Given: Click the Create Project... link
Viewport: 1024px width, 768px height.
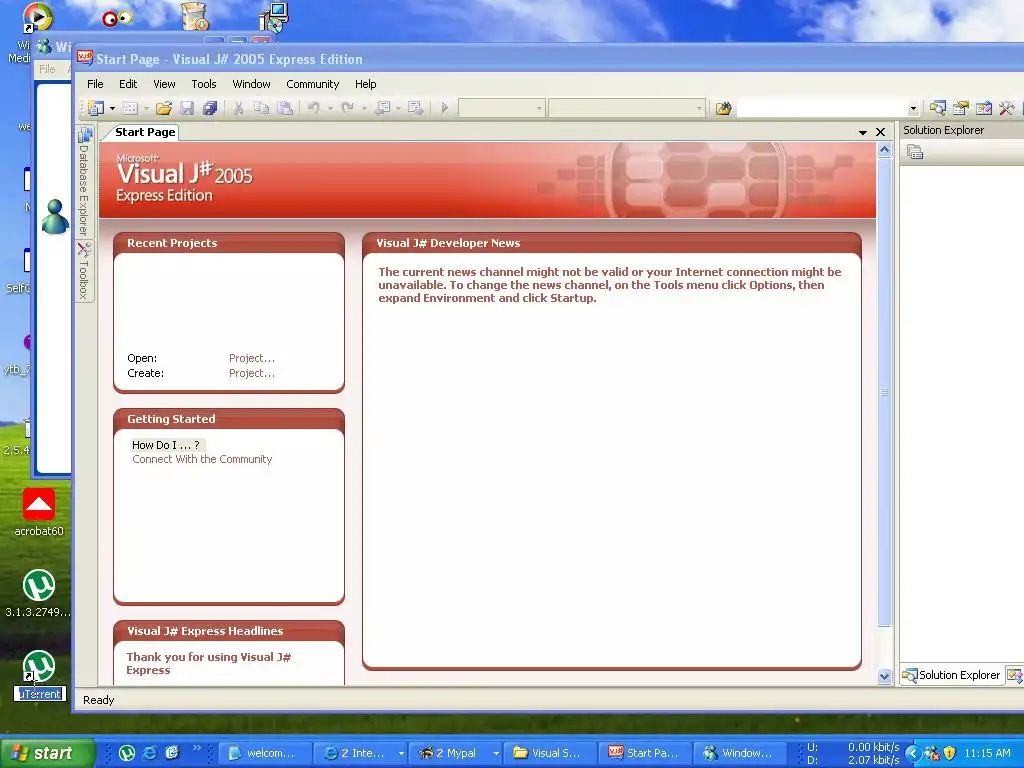Looking at the screenshot, I should 251,373.
